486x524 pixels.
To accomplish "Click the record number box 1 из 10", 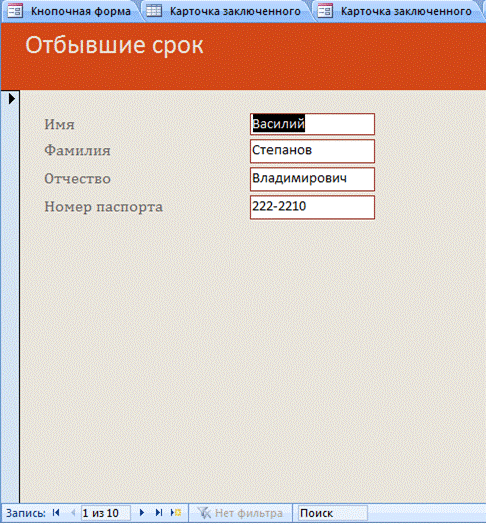I will pyautogui.click(x=106, y=513).
